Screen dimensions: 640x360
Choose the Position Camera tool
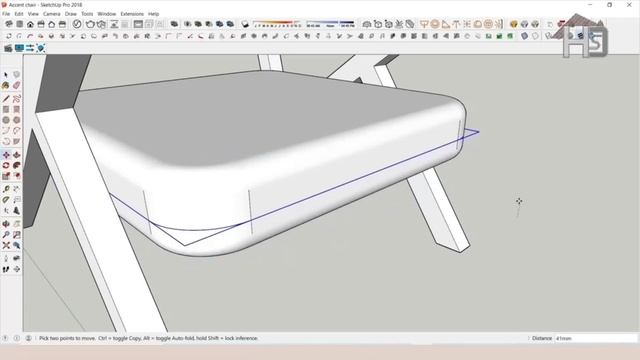pyautogui.click(x=6, y=258)
